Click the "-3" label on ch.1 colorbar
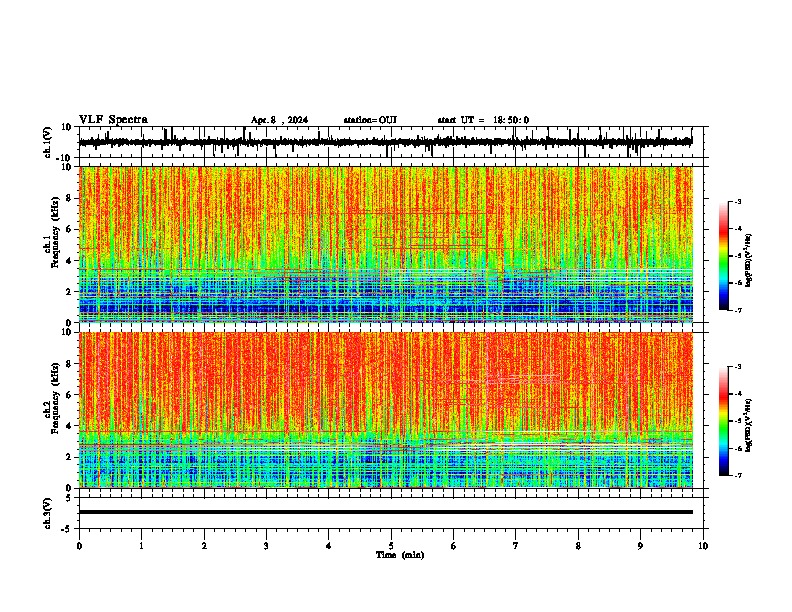The image size is (792, 612). pos(738,201)
